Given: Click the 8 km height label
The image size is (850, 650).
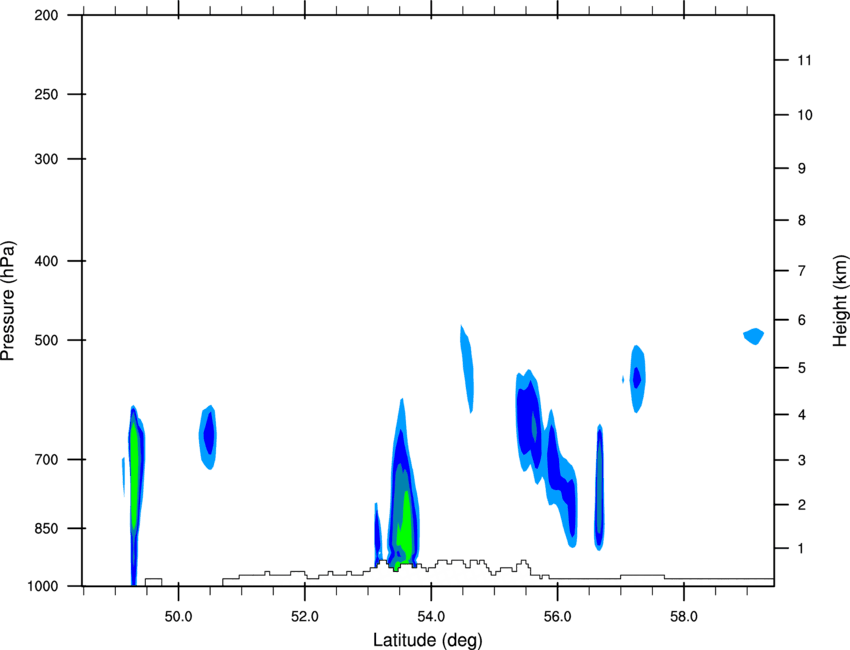Looking at the screenshot, I should click(x=801, y=220).
